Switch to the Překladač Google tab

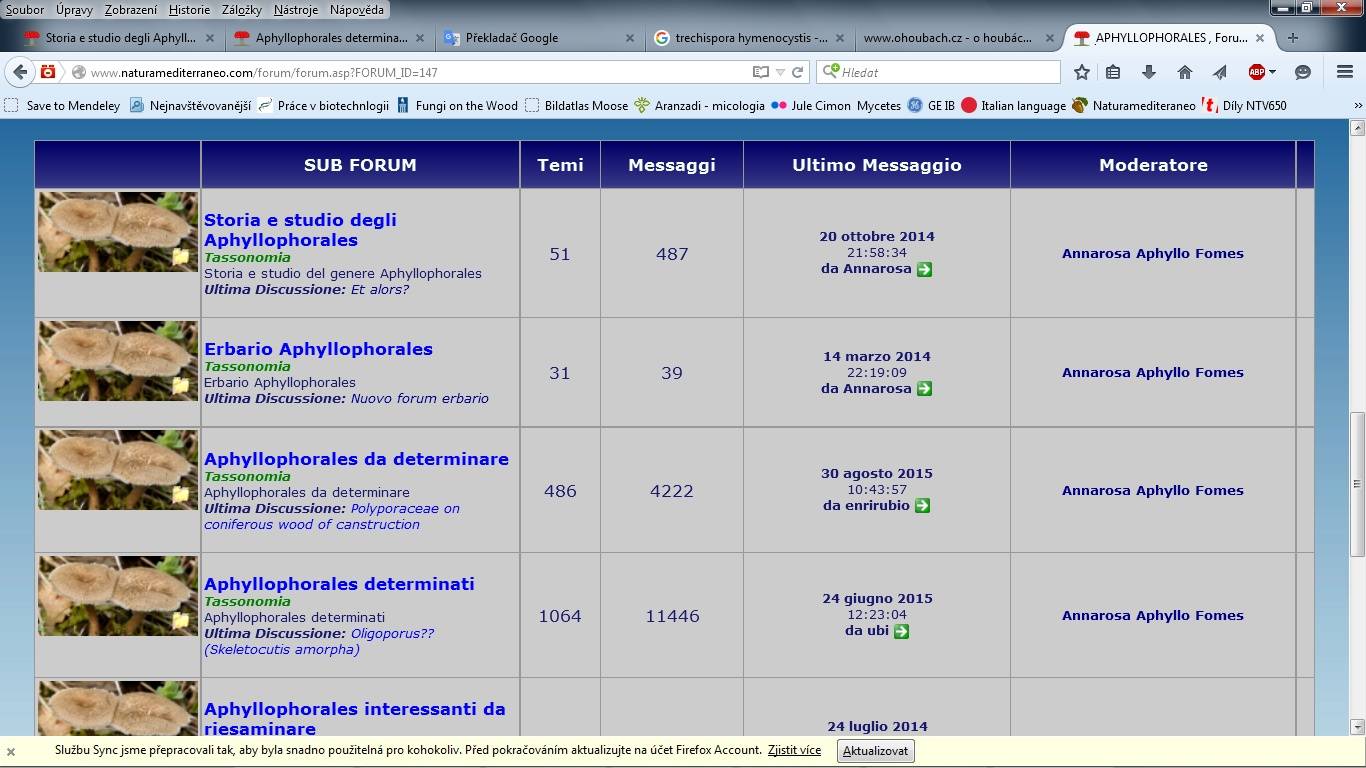pos(511,38)
